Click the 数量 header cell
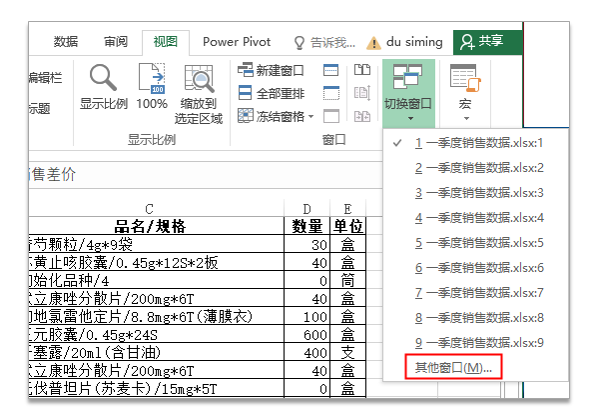The width and height of the screenshot is (603, 414). click(x=307, y=226)
